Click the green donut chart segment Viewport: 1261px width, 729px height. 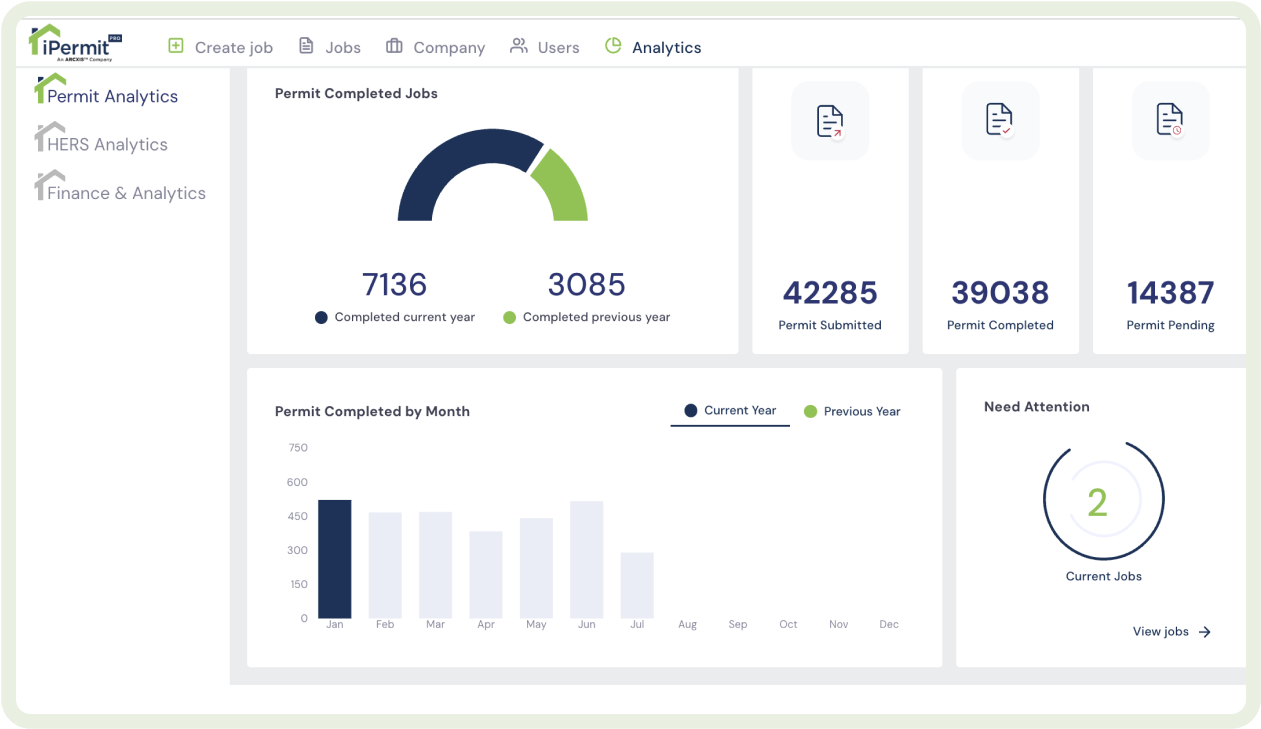565,186
